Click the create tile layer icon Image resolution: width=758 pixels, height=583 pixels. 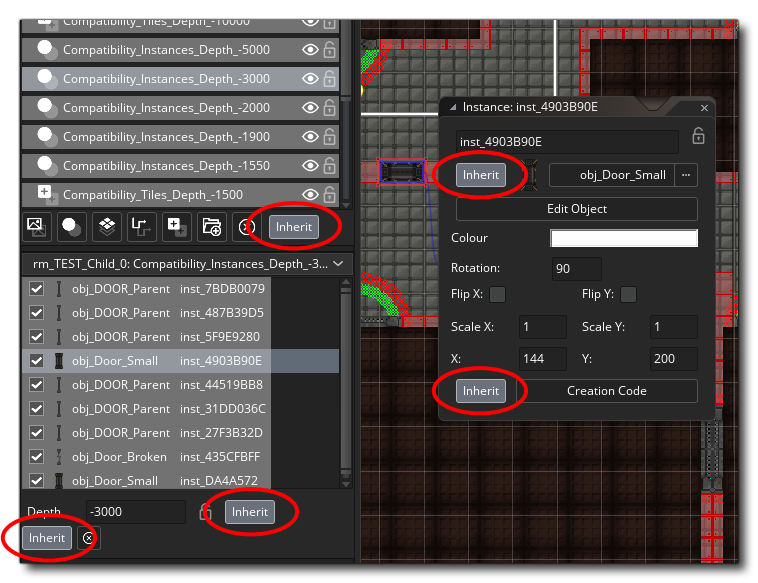(107, 227)
